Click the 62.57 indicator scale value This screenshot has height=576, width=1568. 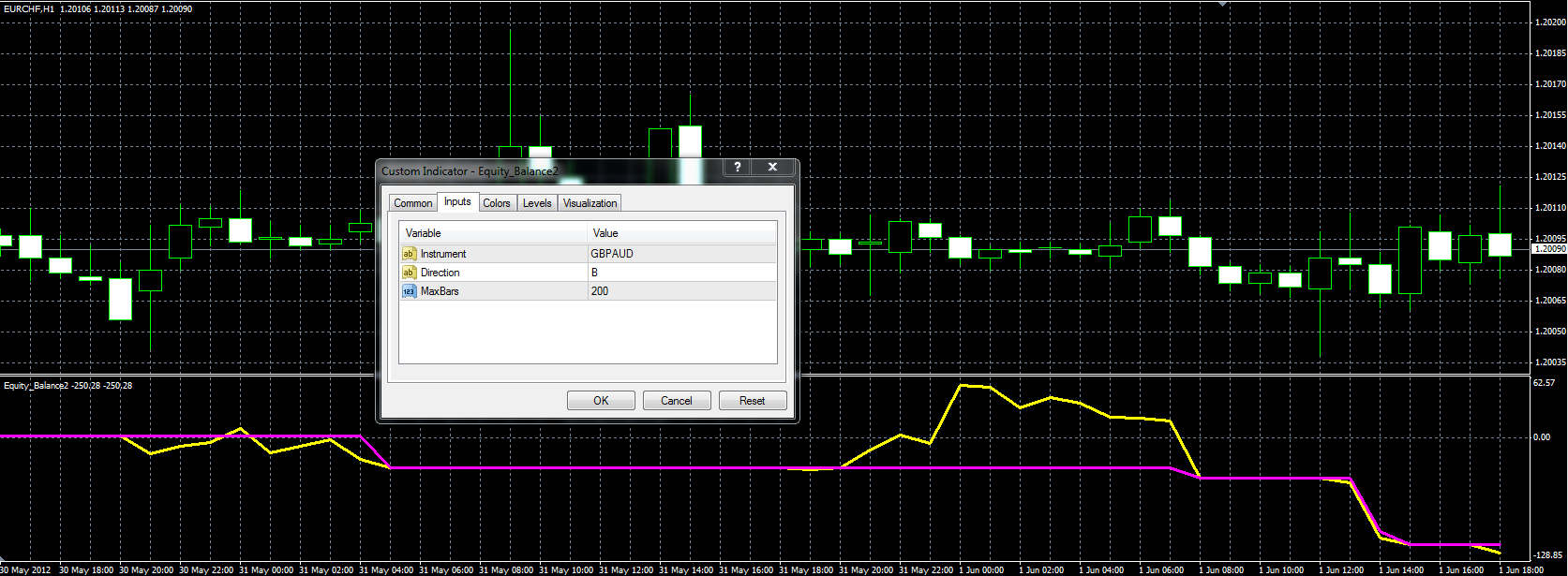pos(1544,383)
